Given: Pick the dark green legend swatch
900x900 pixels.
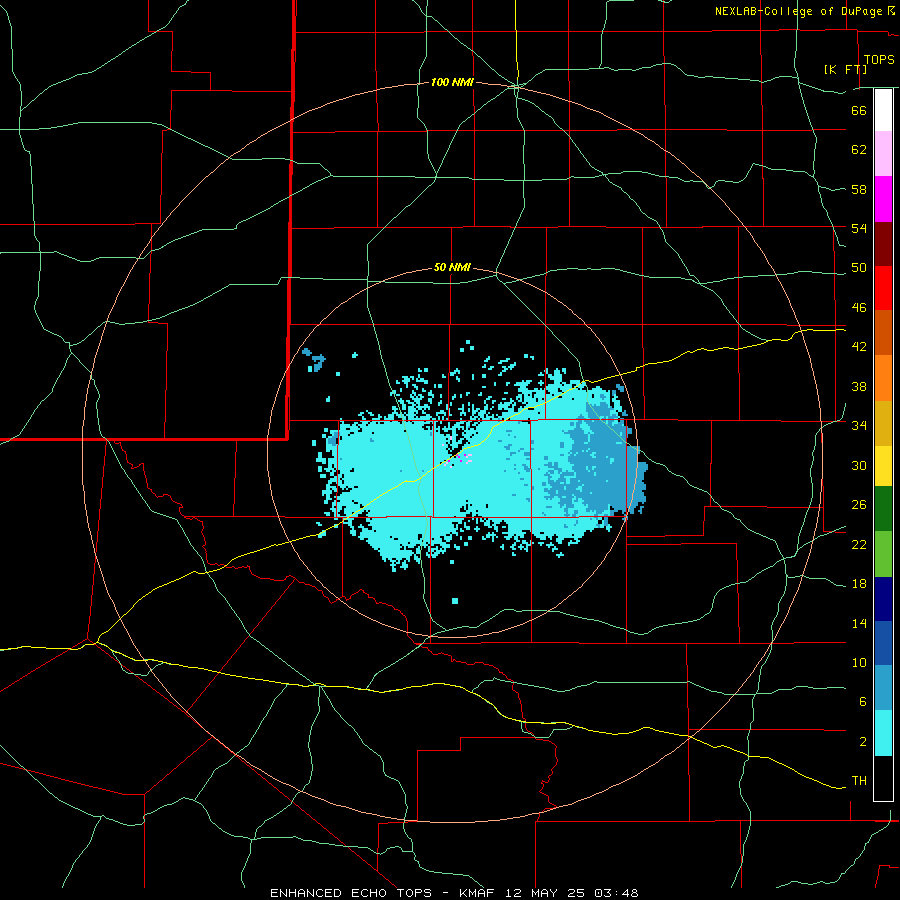Looking at the screenshot, I should tap(883, 509).
